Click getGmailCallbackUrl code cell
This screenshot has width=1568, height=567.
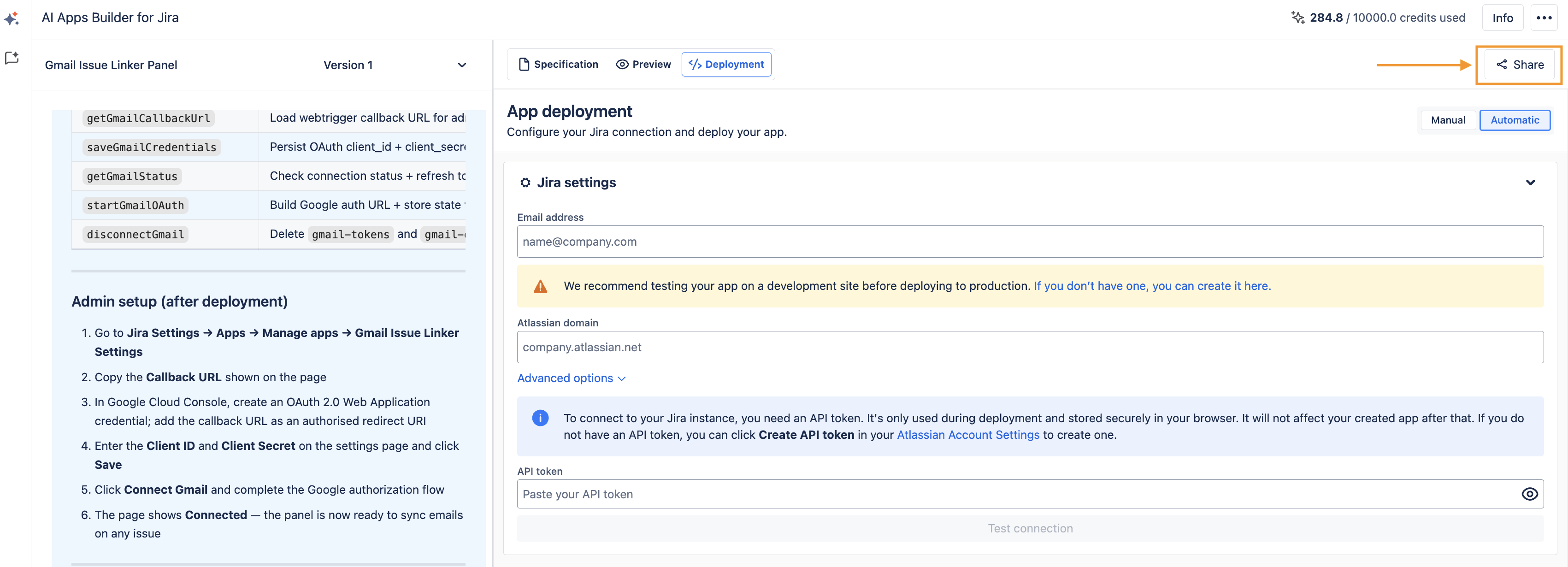(148, 118)
